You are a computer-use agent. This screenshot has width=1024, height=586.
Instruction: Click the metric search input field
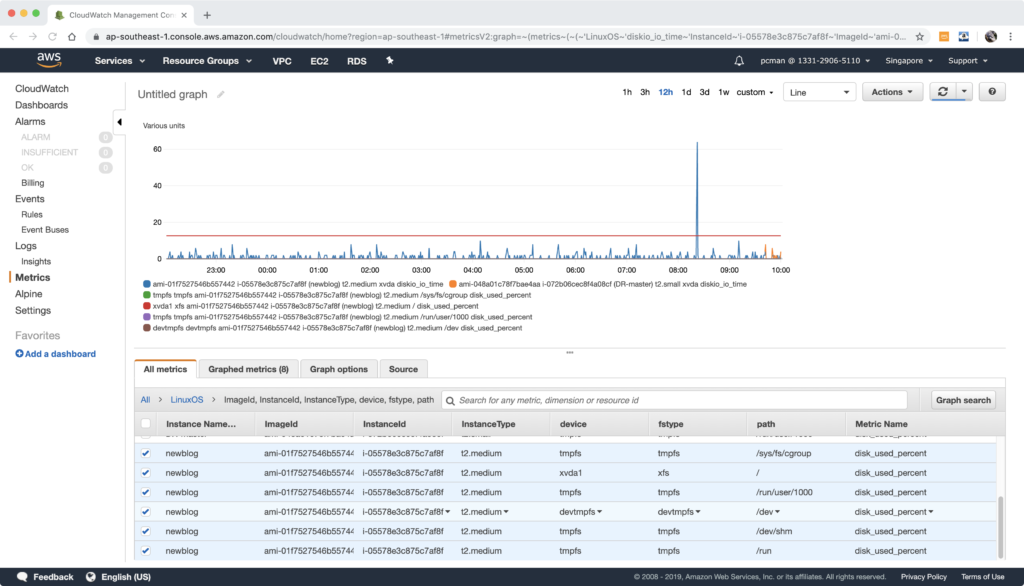675,400
